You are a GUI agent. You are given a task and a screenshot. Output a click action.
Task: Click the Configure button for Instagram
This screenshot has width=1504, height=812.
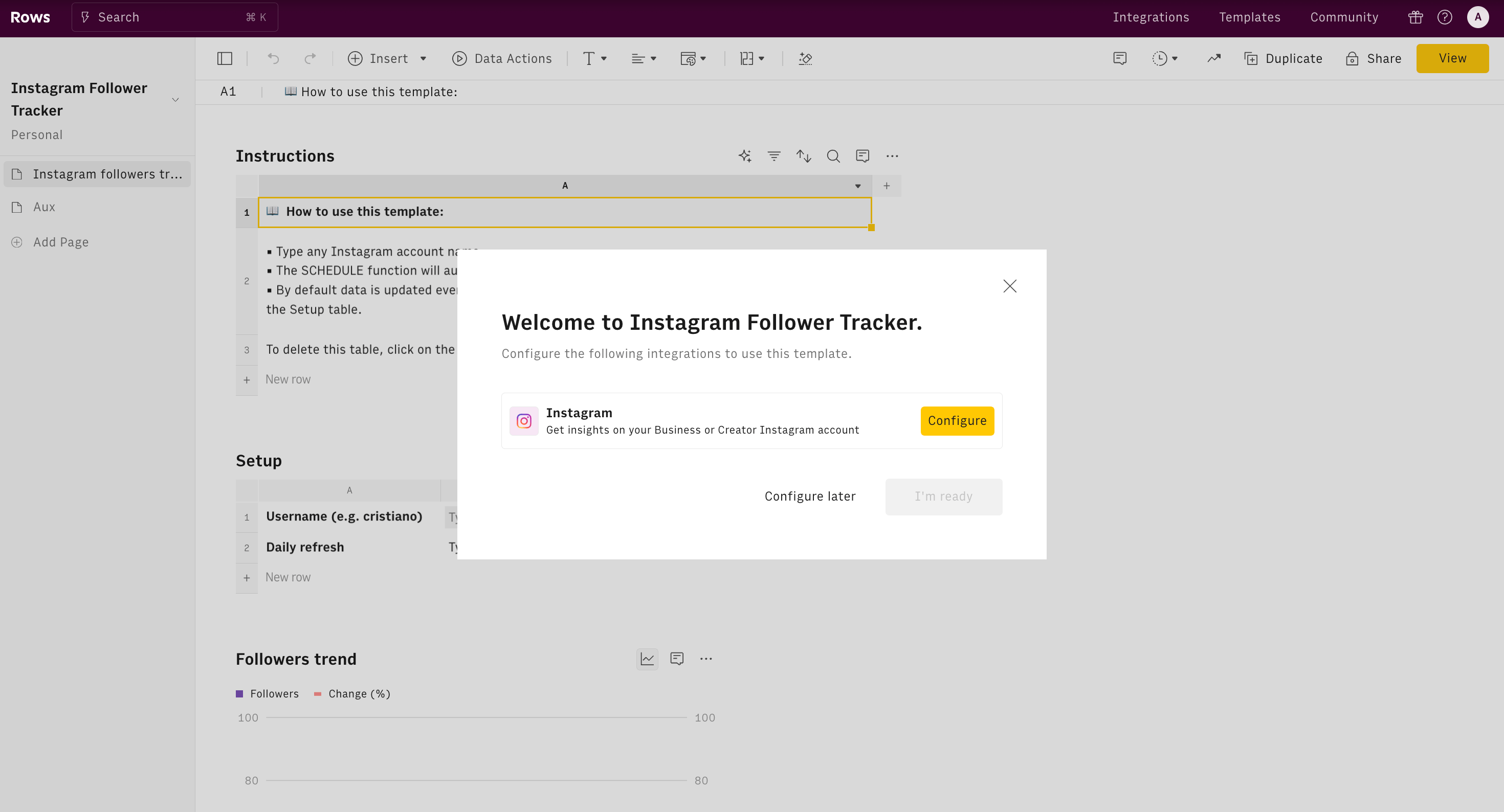pyautogui.click(x=957, y=420)
